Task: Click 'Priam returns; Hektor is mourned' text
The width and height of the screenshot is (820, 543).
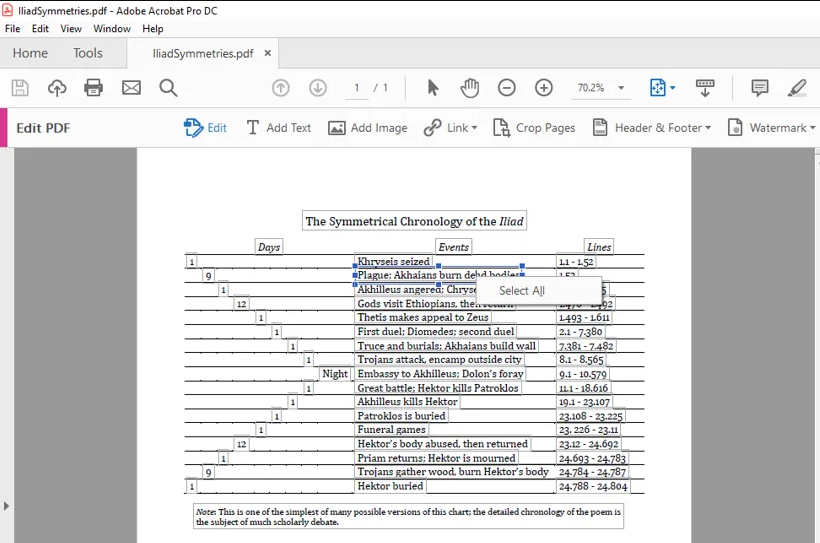Action: 436,458
